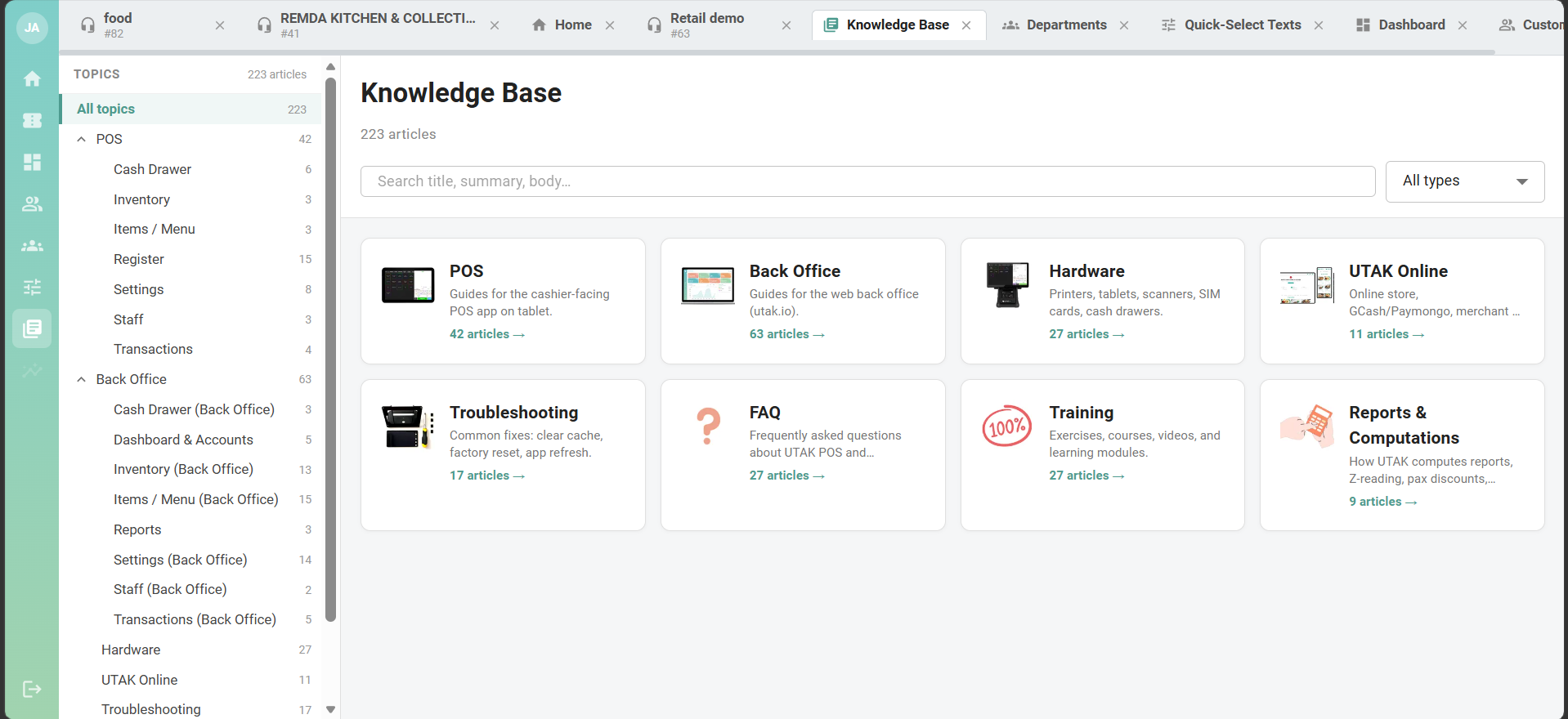
Task: Select the Cash Drawer topic under POS
Action: click(x=191, y=169)
